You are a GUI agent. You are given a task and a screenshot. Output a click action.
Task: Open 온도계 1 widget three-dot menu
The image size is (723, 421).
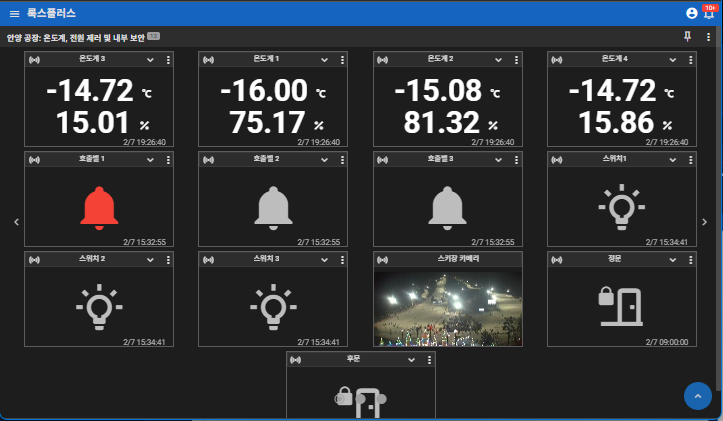click(x=343, y=60)
